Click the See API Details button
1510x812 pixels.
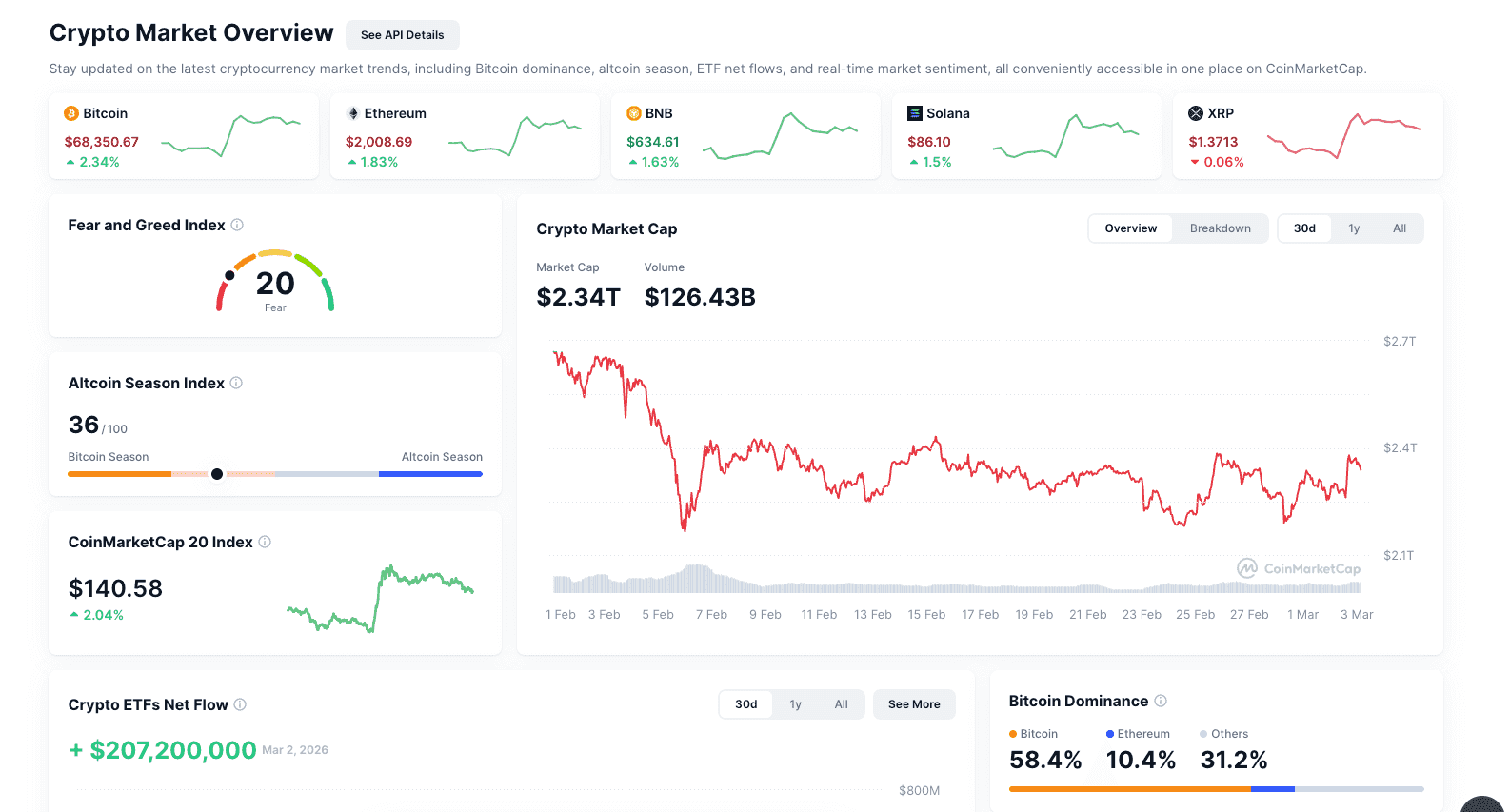click(x=402, y=35)
